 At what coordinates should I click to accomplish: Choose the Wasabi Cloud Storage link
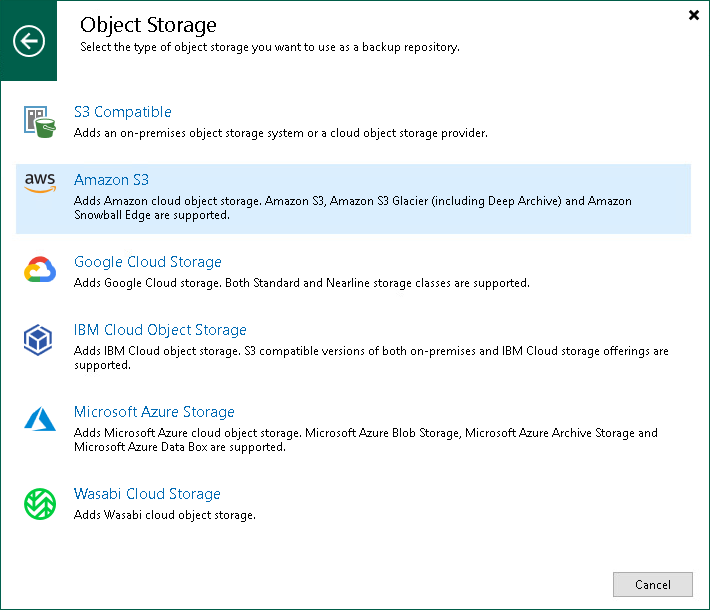pos(147,494)
